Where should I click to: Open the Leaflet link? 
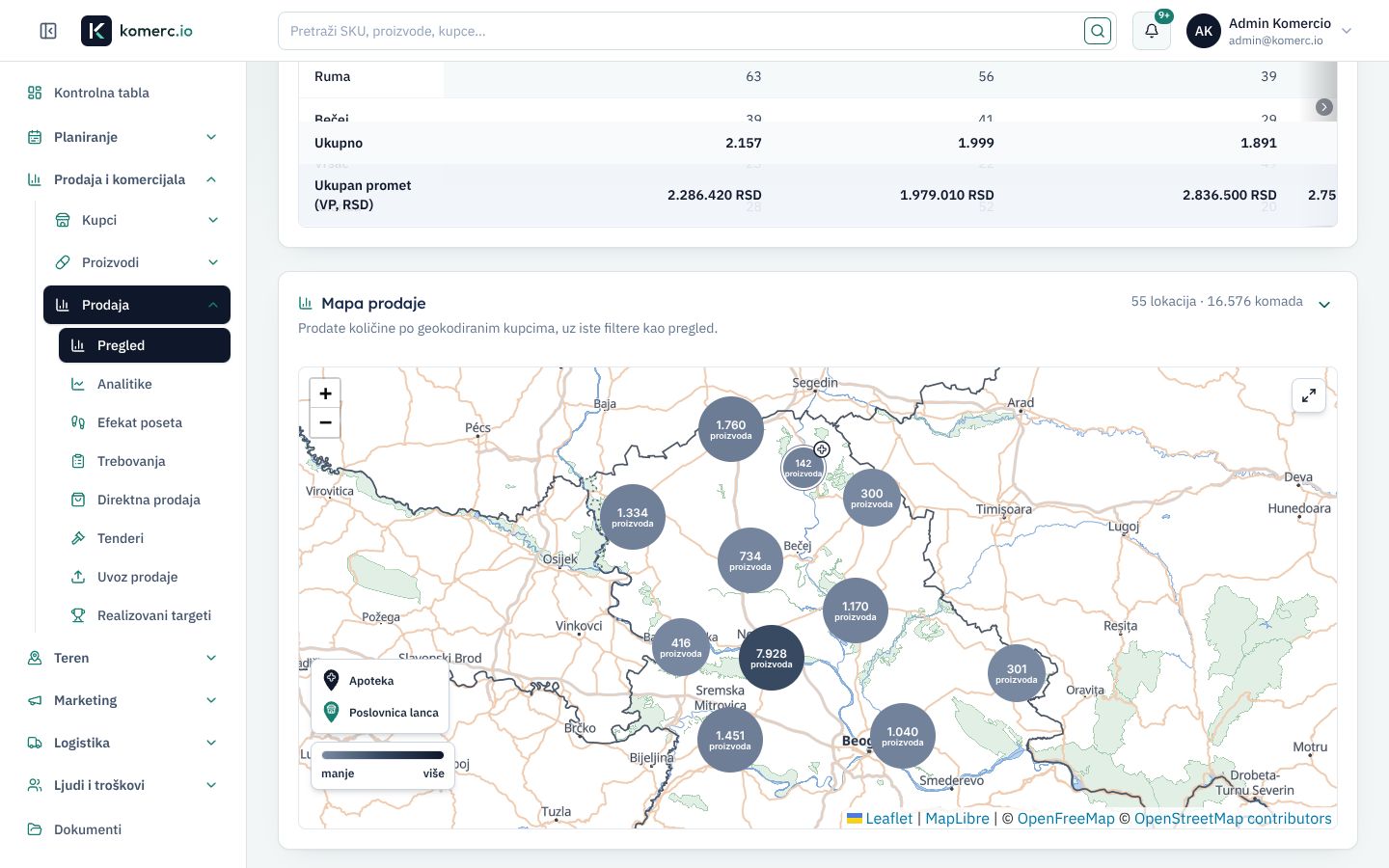[880, 818]
